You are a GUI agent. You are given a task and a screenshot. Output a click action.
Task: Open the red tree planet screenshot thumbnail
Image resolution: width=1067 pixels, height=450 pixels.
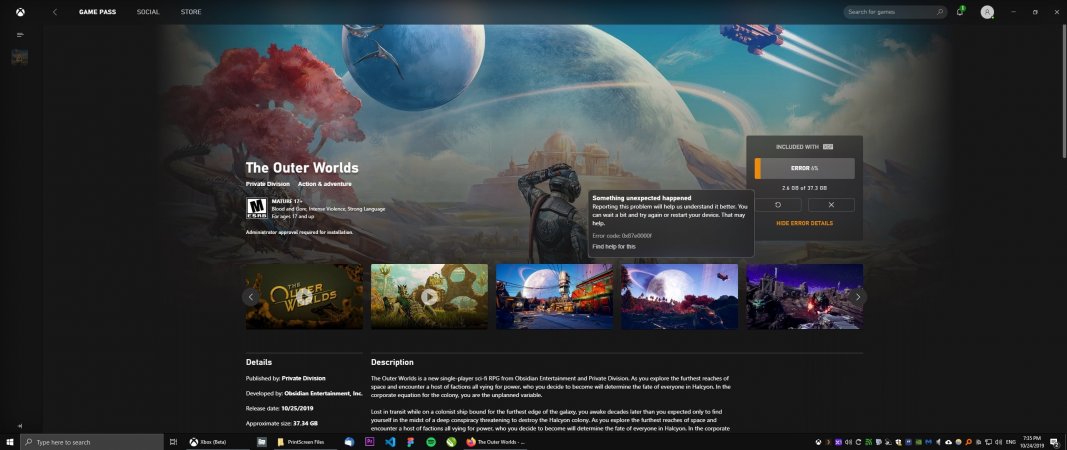click(x=679, y=297)
